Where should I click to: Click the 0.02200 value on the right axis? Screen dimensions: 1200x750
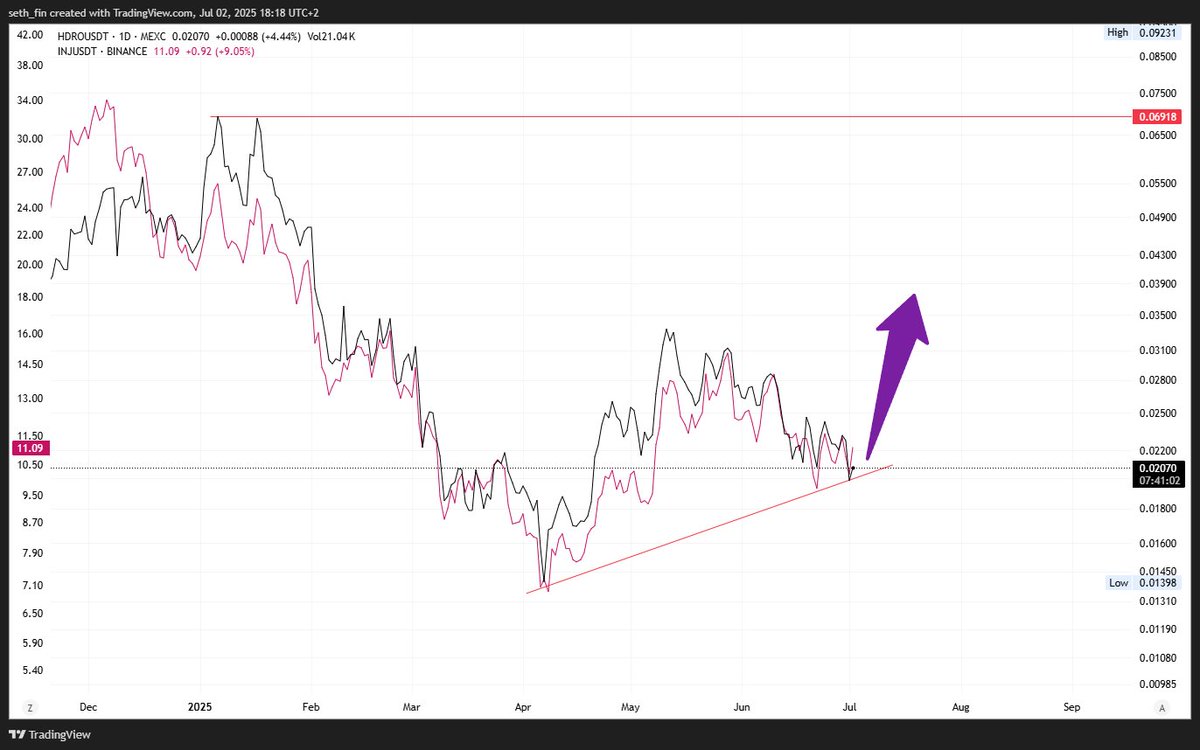tap(1159, 450)
